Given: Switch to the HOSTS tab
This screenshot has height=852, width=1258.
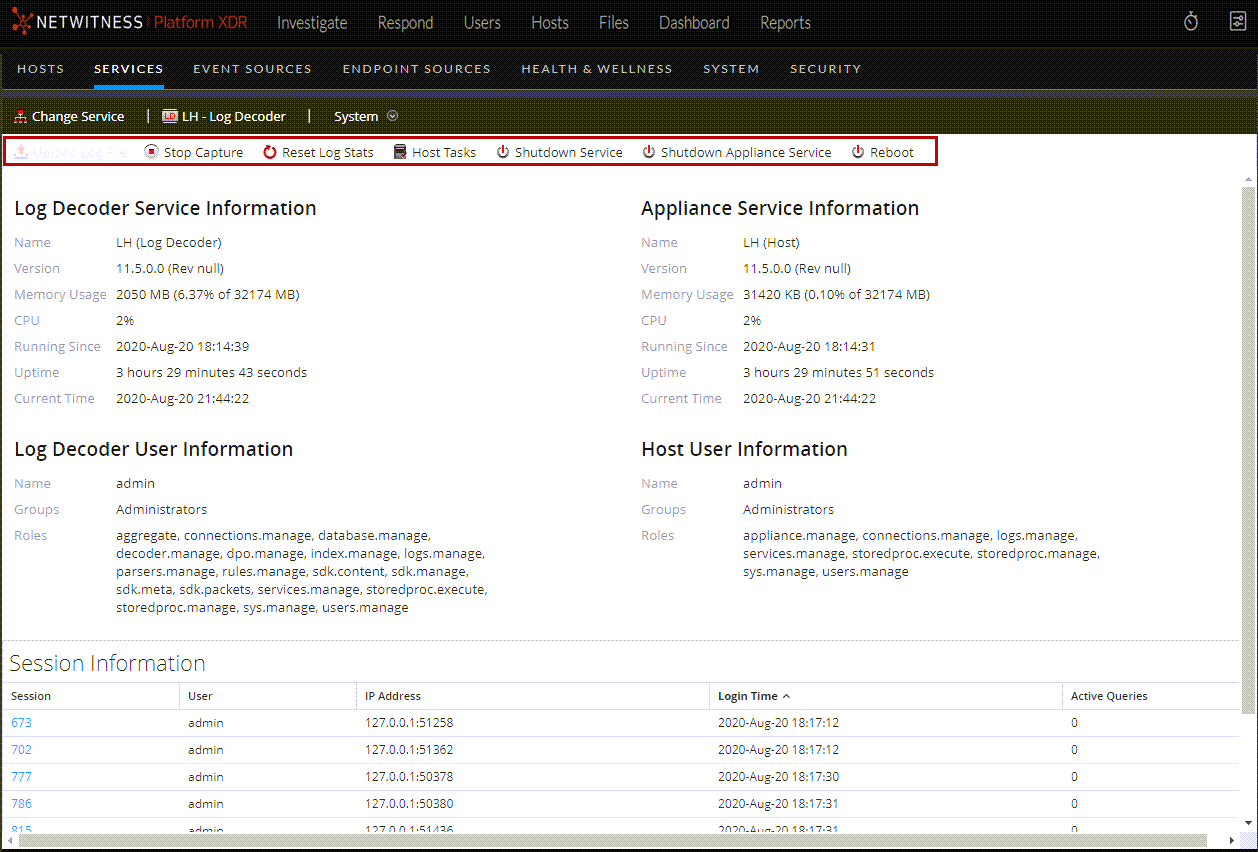Looking at the screenshot, I should [40, 68].
